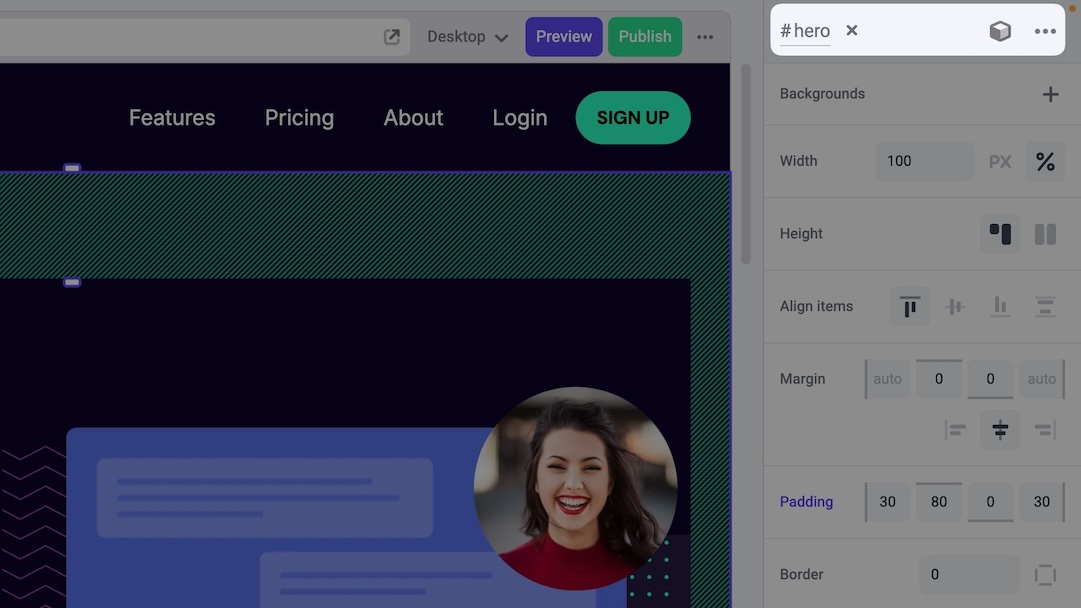Open the toolbar more options menu
Screen dimensions: 1081x608
tap(705, 37)
